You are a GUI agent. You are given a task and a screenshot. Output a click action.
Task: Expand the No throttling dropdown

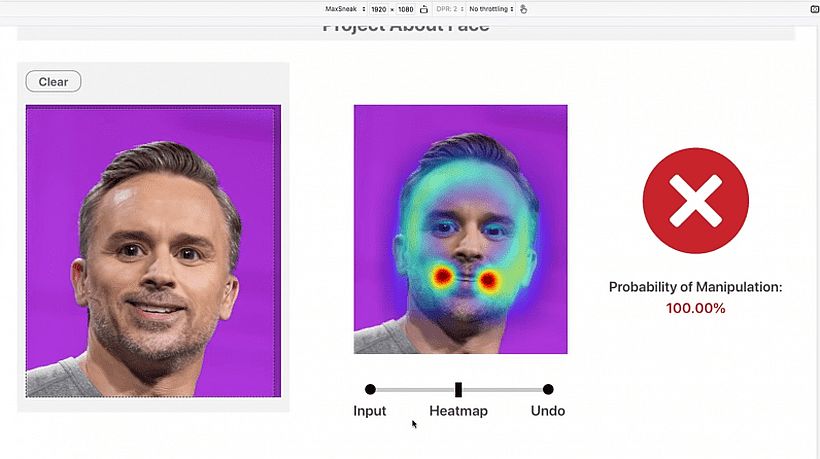pyautogui.click(x=491, y=9)
